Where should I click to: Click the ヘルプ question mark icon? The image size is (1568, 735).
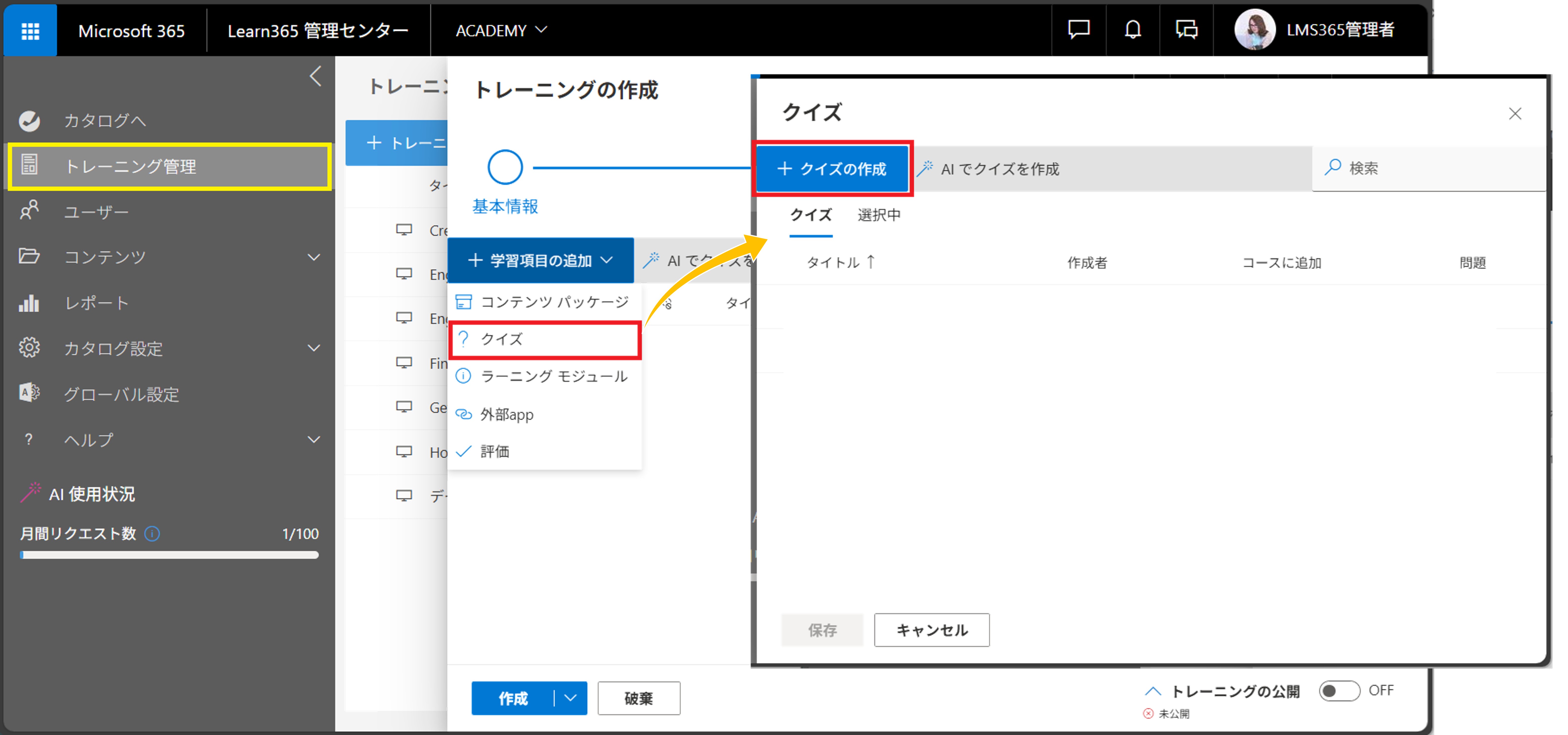[x=29, y=439]
